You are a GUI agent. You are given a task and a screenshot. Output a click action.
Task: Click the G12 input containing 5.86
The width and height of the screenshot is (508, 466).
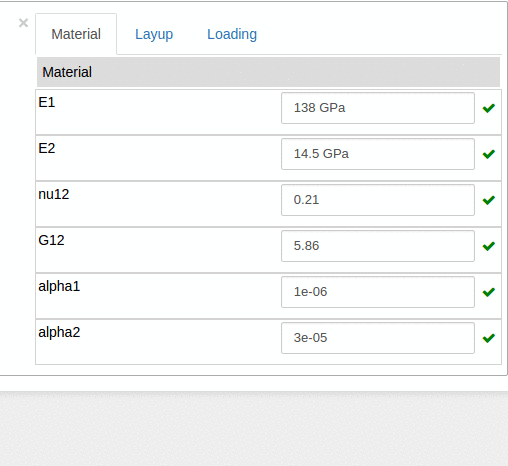click(378, 246)
